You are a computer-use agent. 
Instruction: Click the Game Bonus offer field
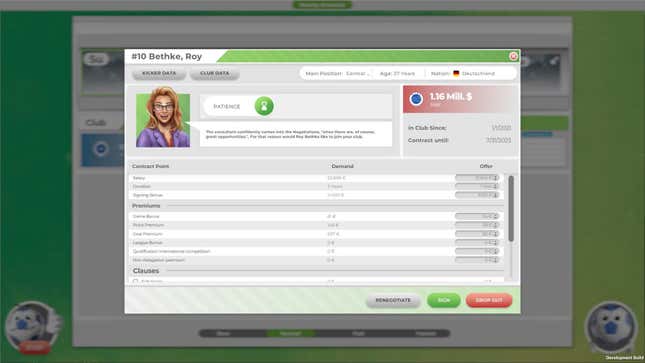tap(477, 216)
